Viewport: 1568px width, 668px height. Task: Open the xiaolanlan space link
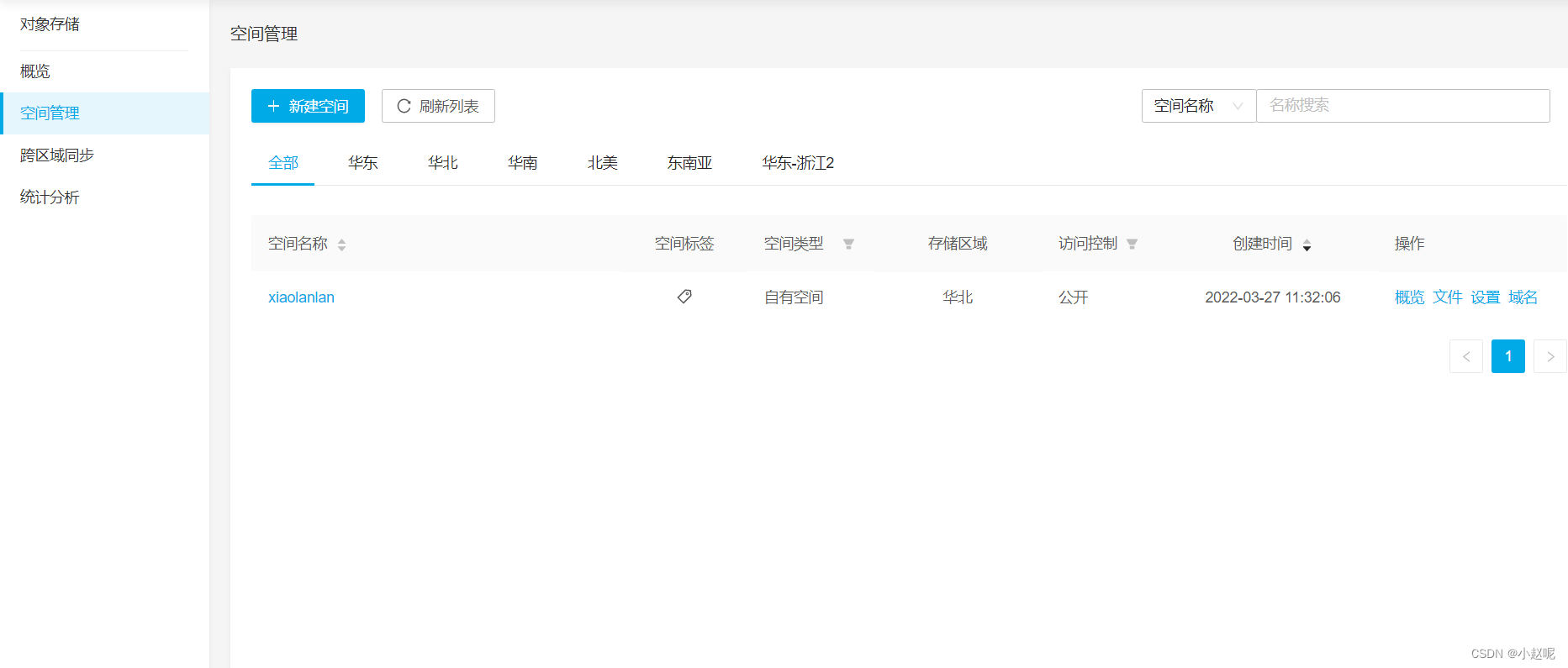point(301,297)
